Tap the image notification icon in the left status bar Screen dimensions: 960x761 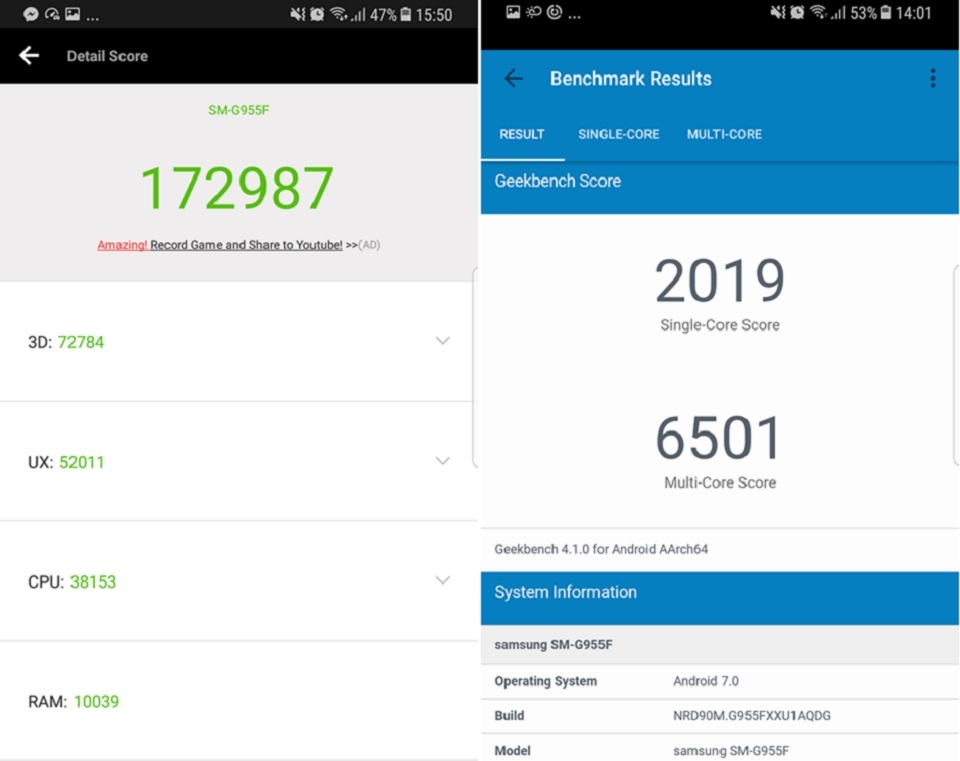(72, 13)
